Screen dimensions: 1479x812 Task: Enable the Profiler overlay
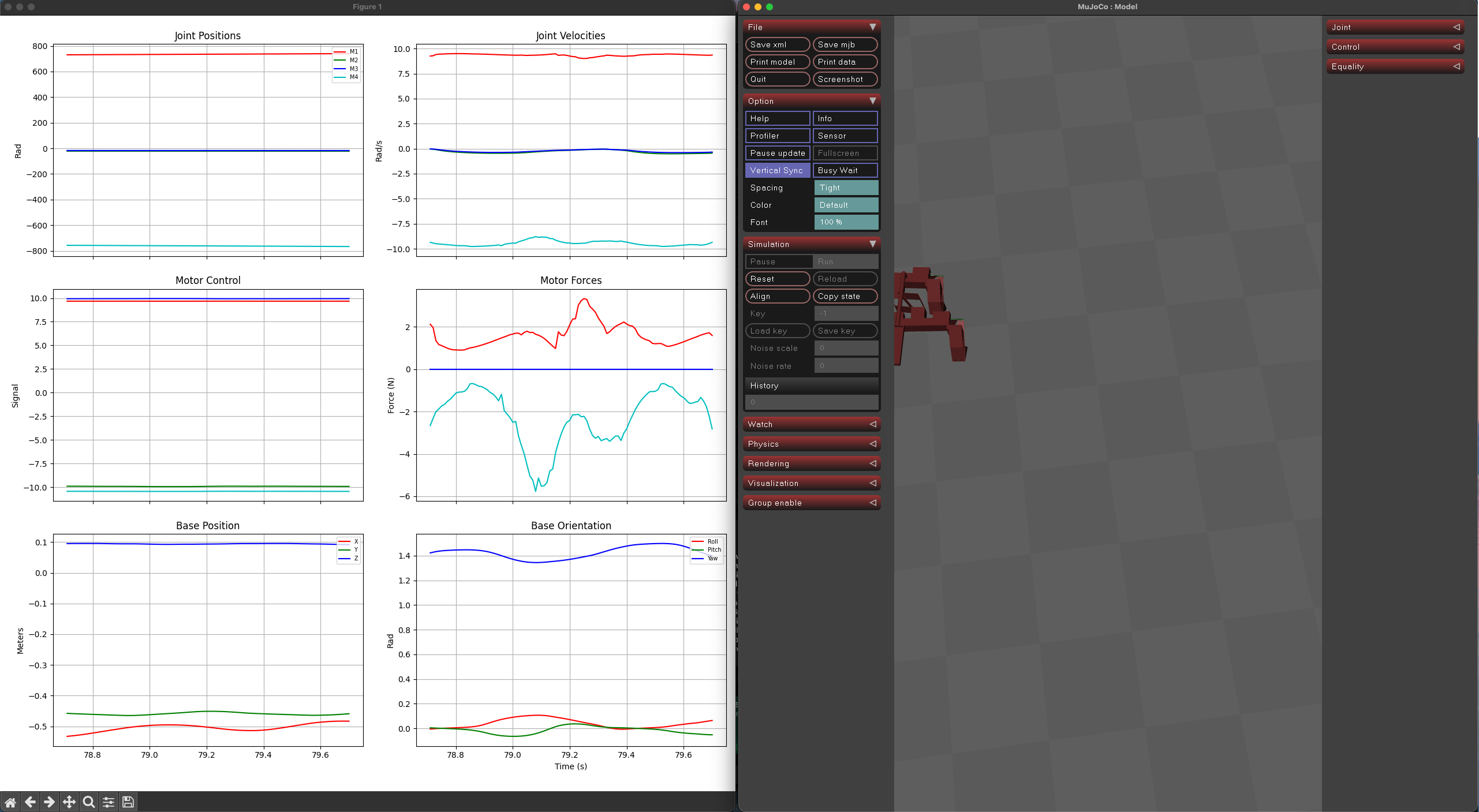tap(776, 135)
